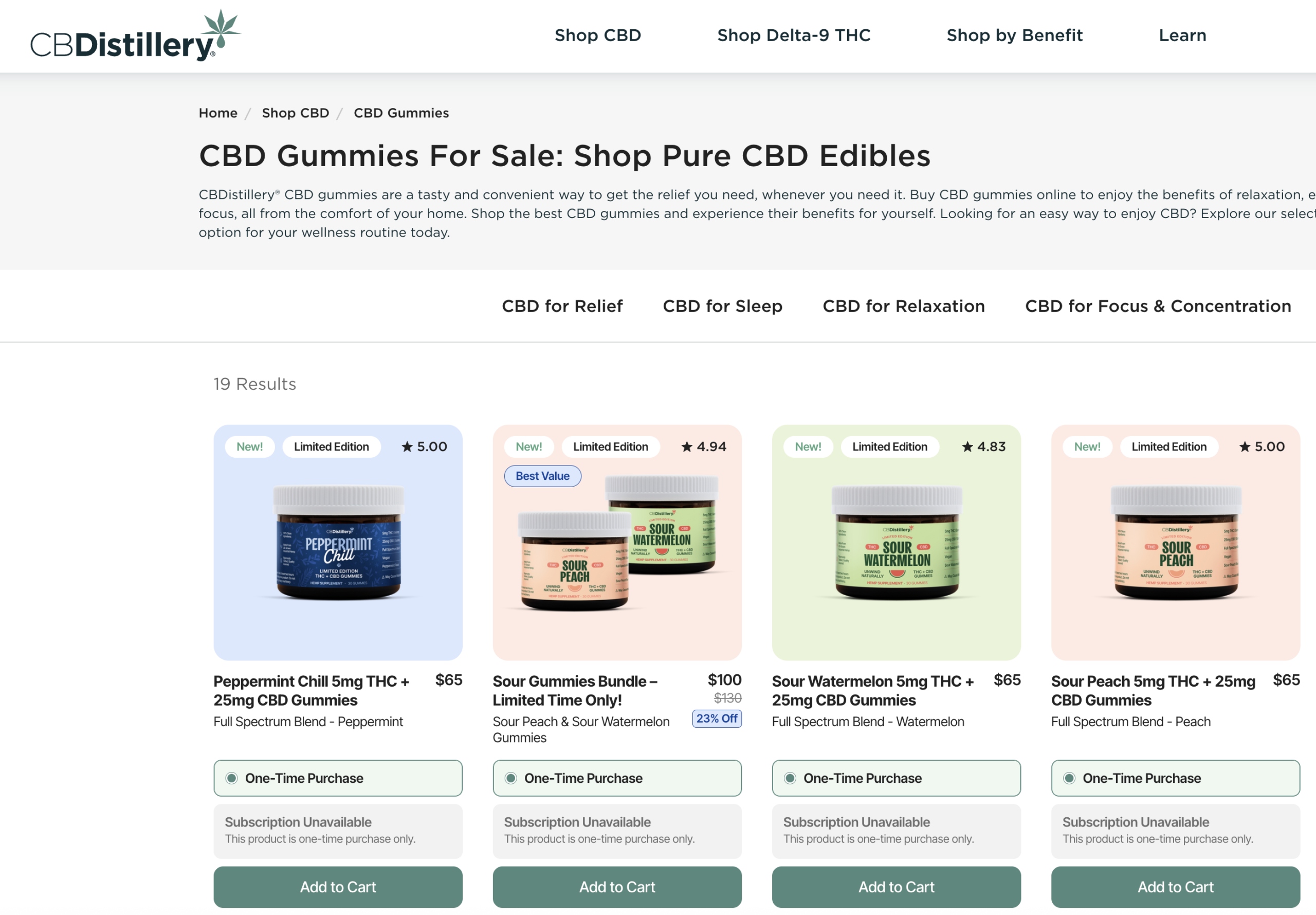
Task: Open the Shop by Benefit menu
Action: (x=1014, y=35)
